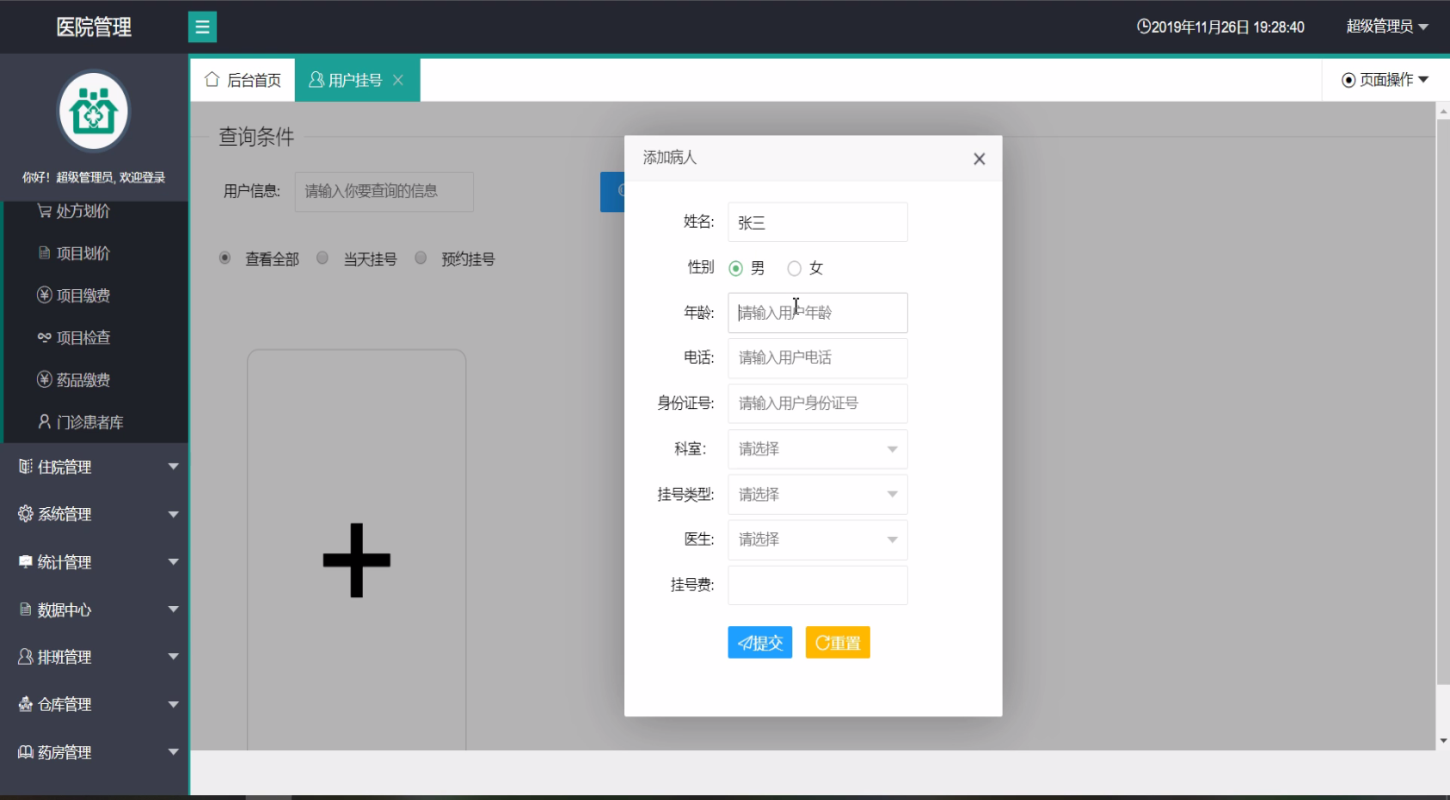1450x800 pixels.
Task: Select the 当天挂号 radio option
Action: coord(322,258)
